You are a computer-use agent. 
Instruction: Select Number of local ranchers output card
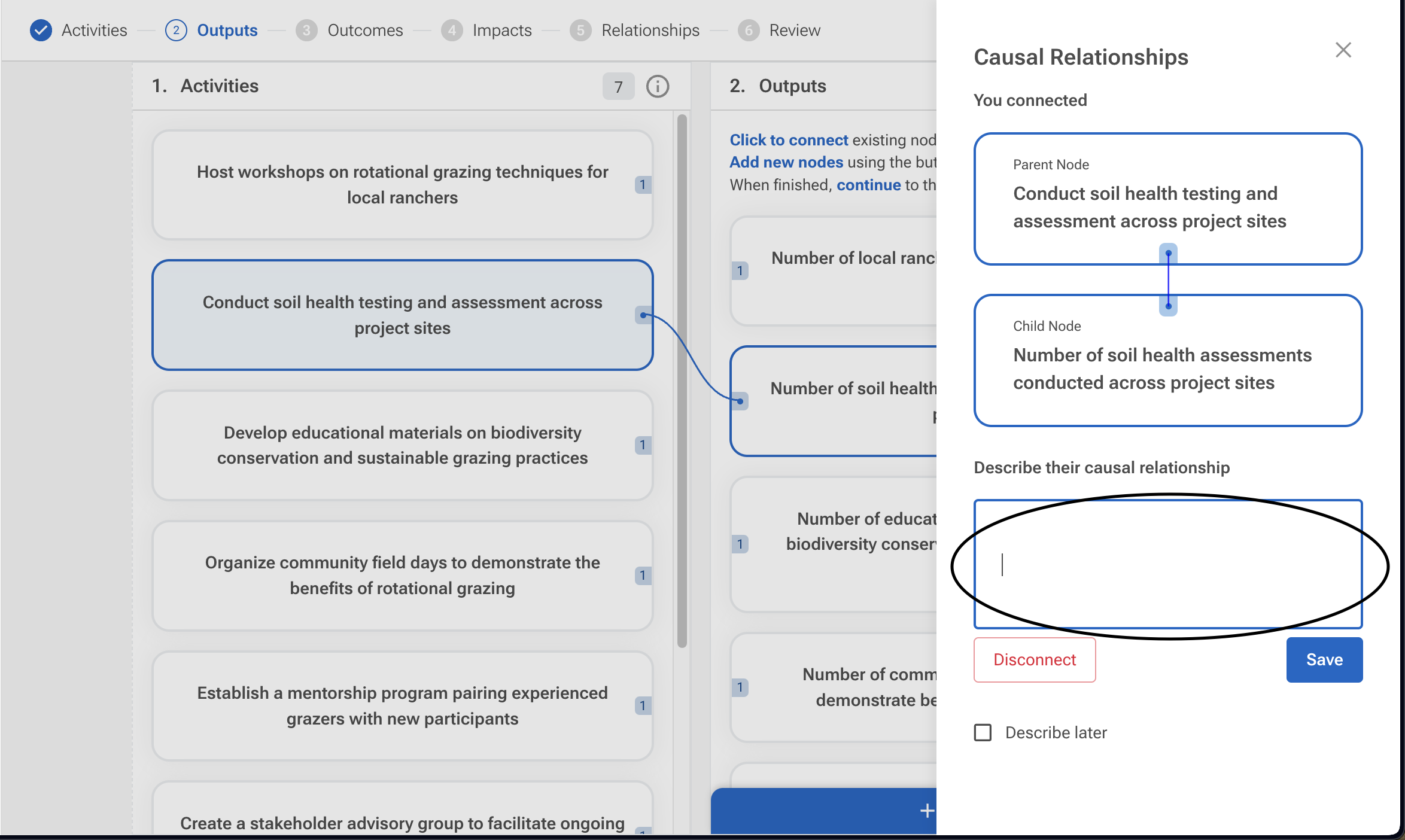point(833,271)
